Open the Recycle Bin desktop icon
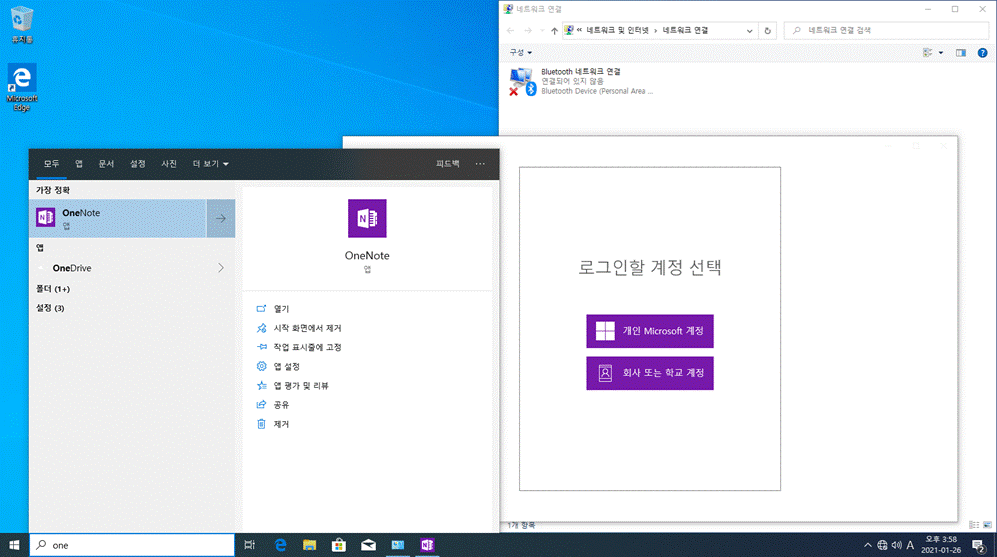The height and width of the screenshot is (557, 997). (x=22, y=24)
